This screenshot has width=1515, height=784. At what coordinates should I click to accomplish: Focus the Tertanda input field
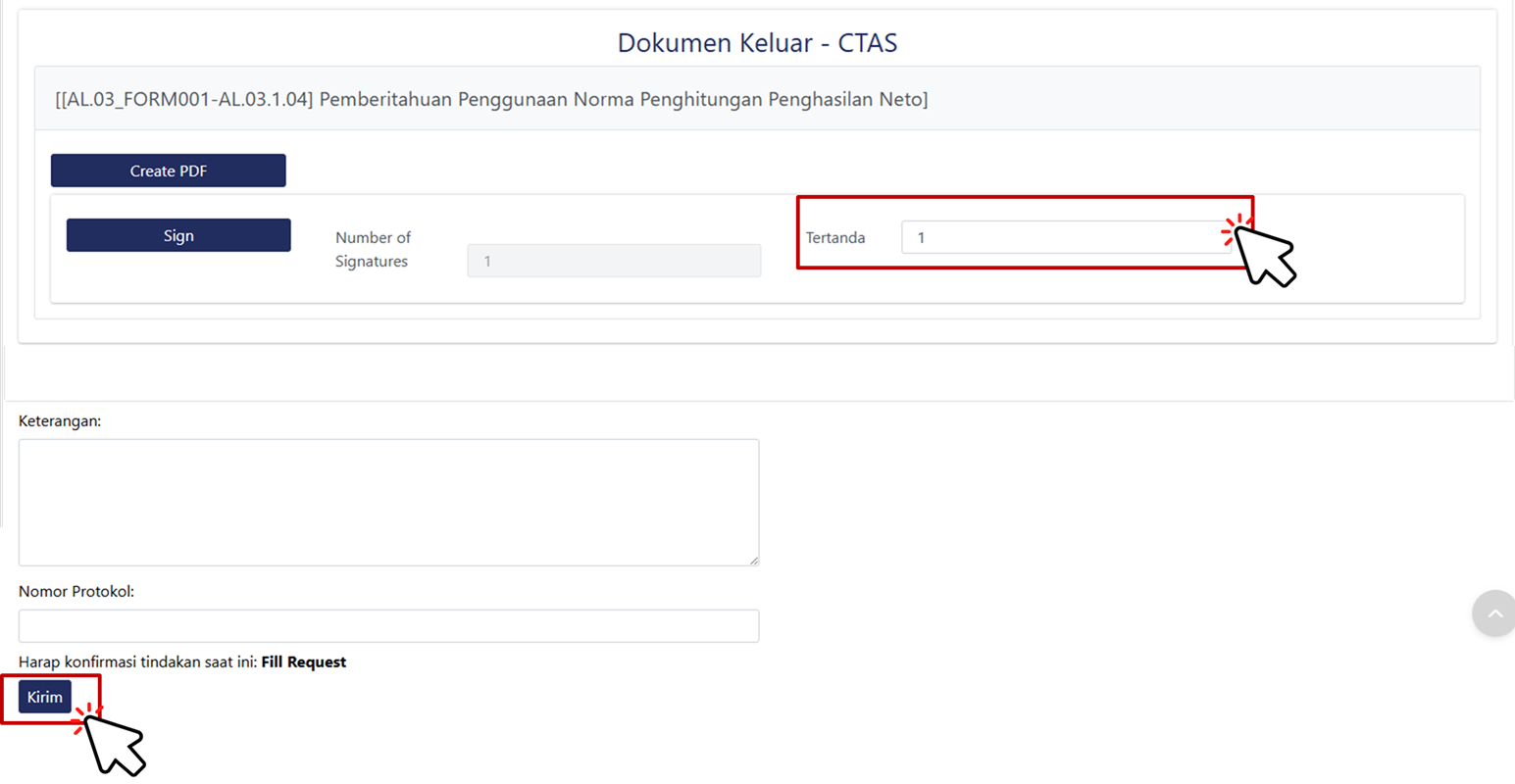1064,237
